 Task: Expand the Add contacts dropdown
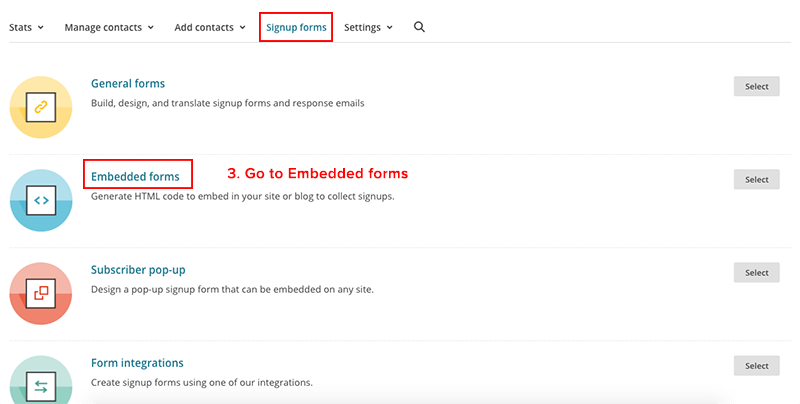[210, 27]
